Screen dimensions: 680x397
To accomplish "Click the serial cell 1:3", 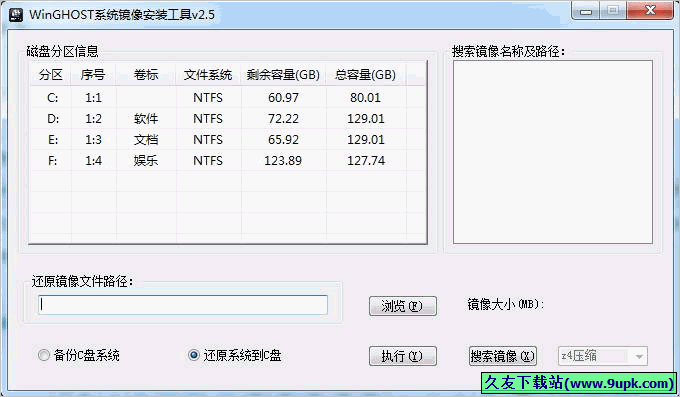I will coord(93,140).
